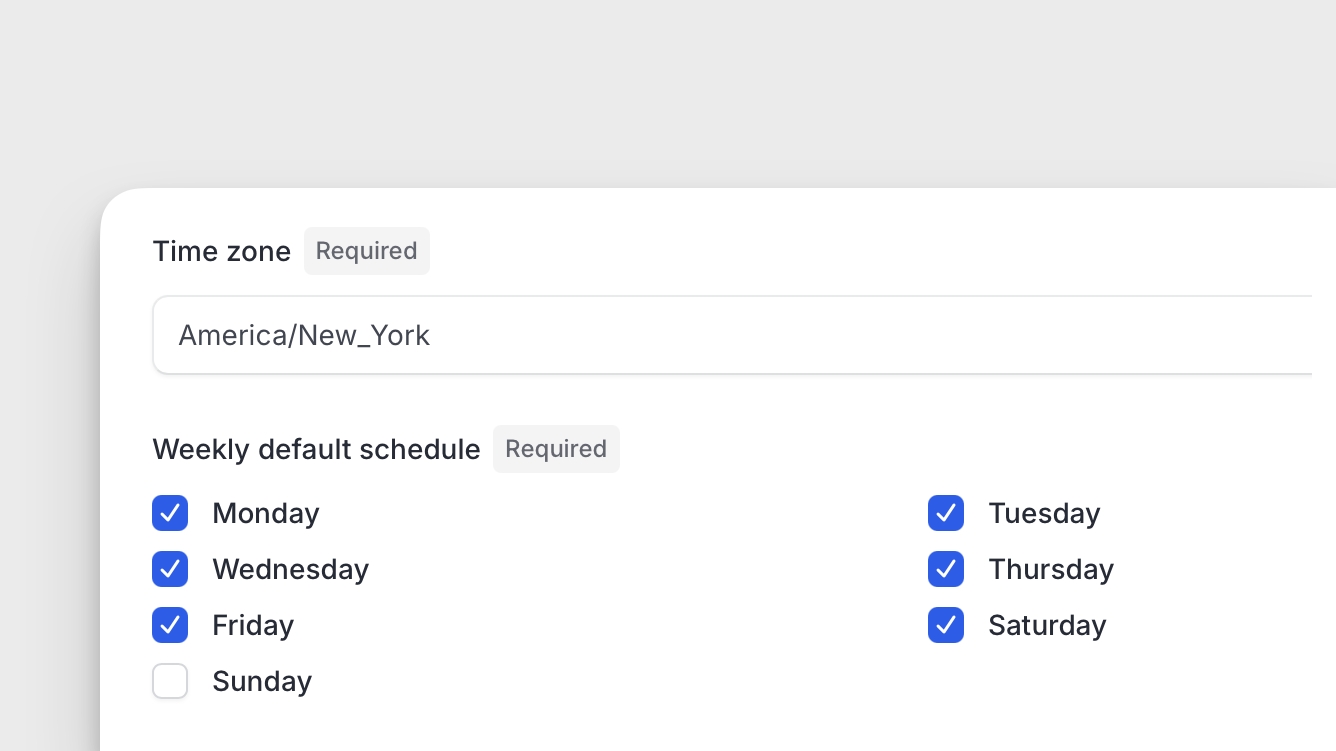The image size is (1336, 751).
Task: Enable the Sunday checkbox
Action: [170, 681]
